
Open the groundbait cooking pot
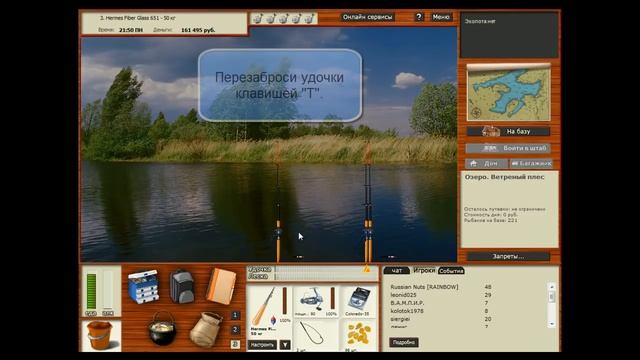162,328
